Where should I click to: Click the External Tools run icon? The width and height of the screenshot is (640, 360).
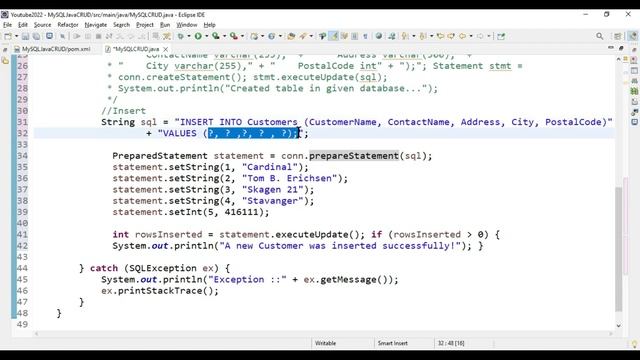234,36
